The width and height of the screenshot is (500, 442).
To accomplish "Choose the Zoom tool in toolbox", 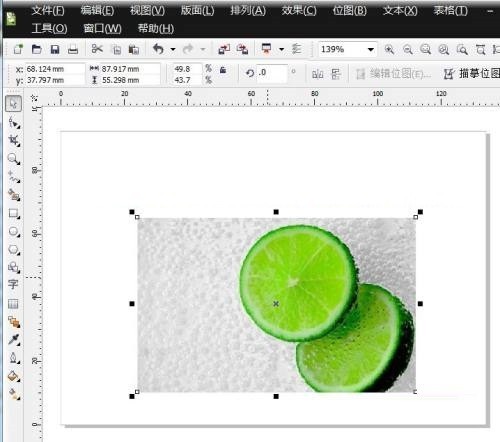I will point(14,159).
